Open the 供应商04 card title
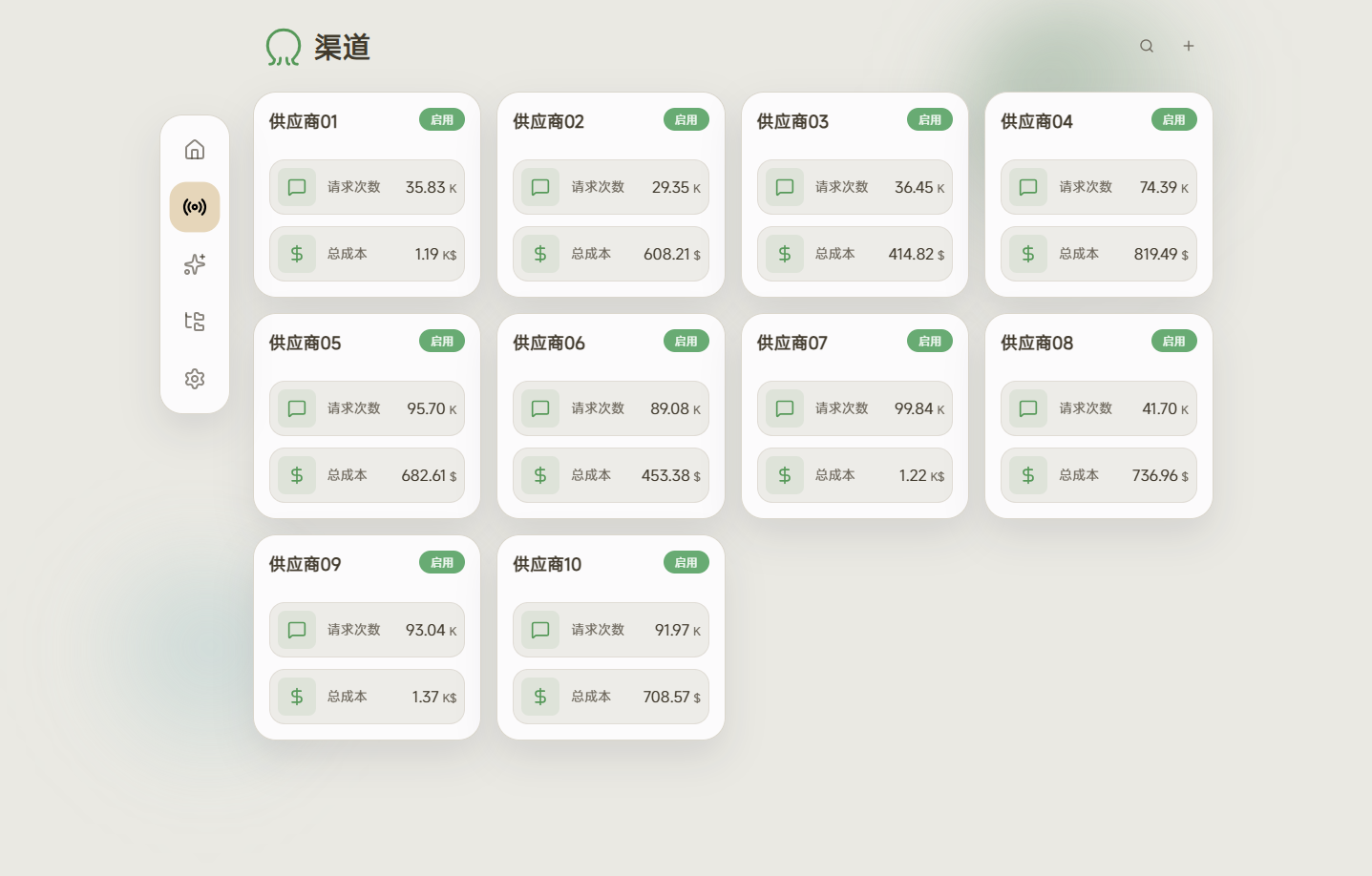The image size is (1372, 876). coord(1037,121)
